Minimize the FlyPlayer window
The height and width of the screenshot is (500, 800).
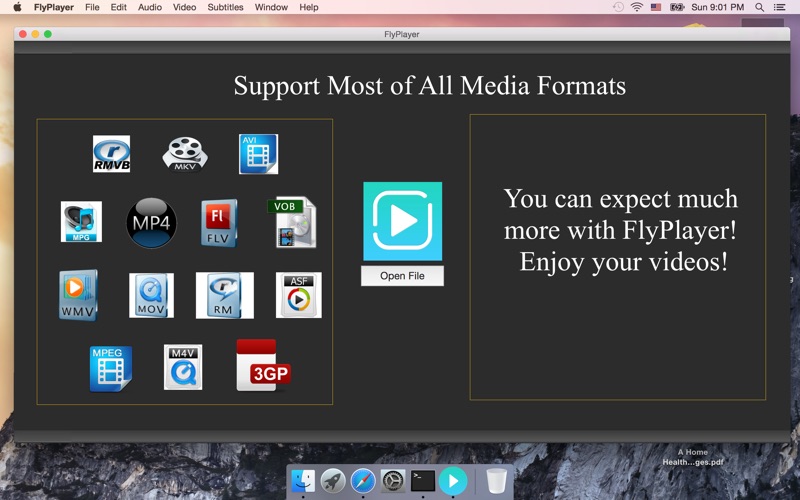[35, 34]
